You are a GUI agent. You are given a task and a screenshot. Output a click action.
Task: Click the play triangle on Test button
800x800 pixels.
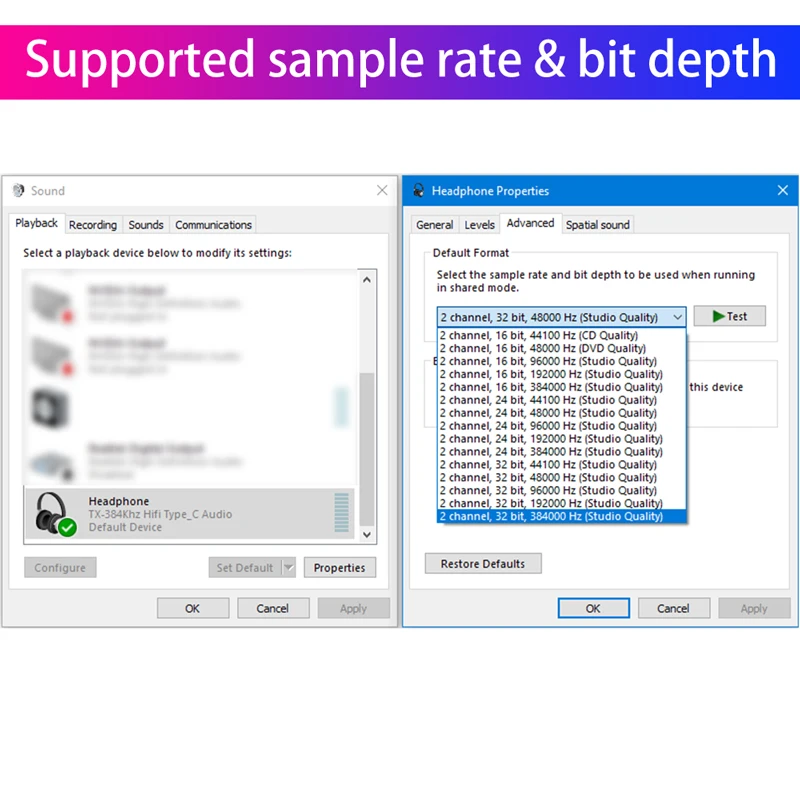click(718, 316)
